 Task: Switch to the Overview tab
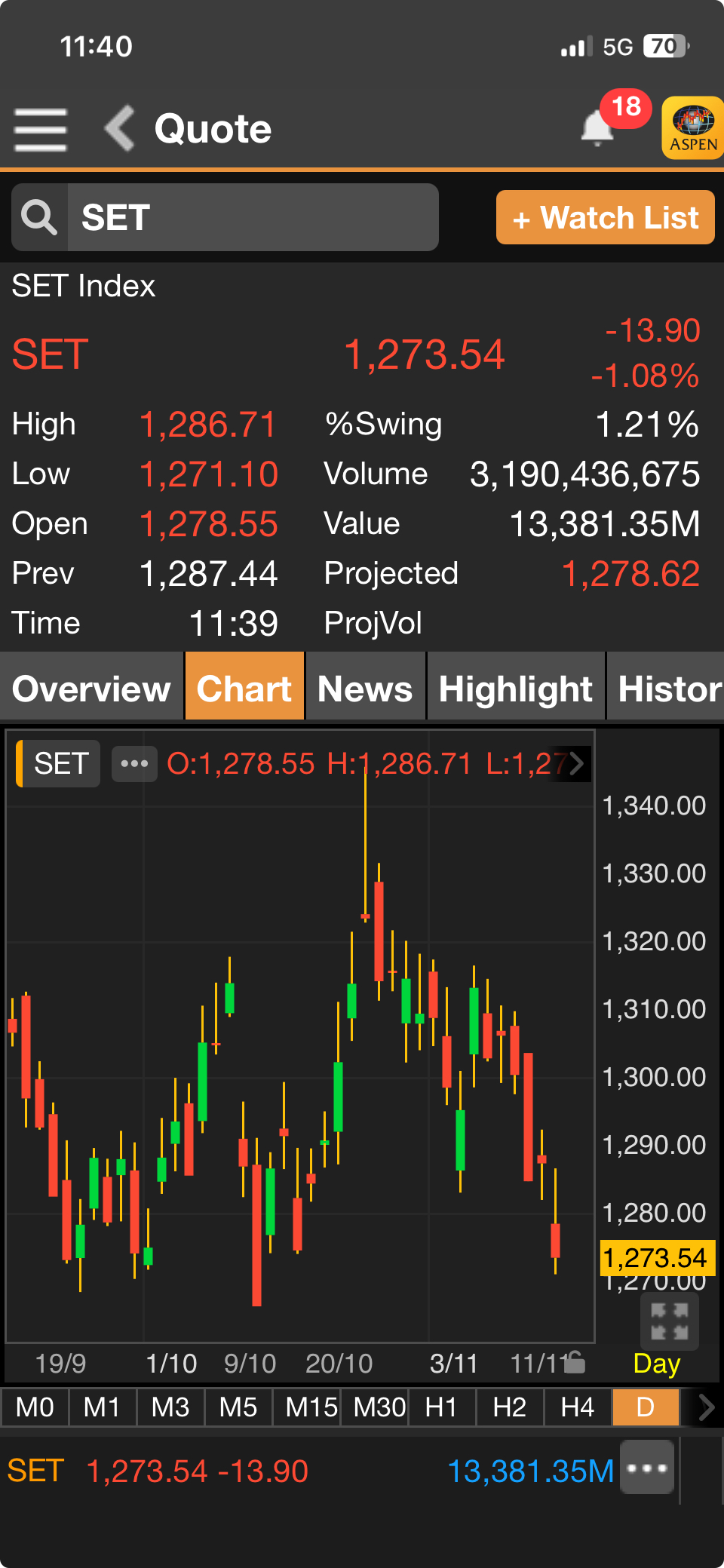click(91, 689)
